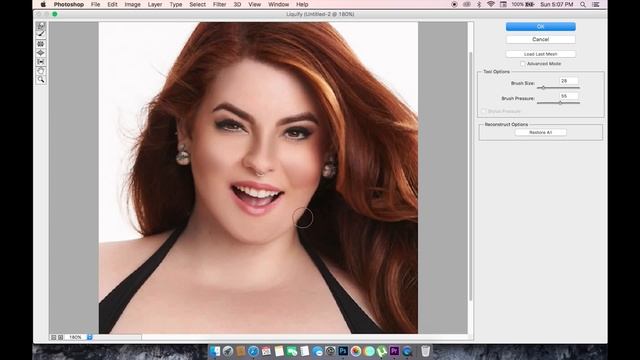Open the zoom percentage dropdown arrow
Image resolution: width=640 pixels, height=360 pixels.
click(89, 337)
